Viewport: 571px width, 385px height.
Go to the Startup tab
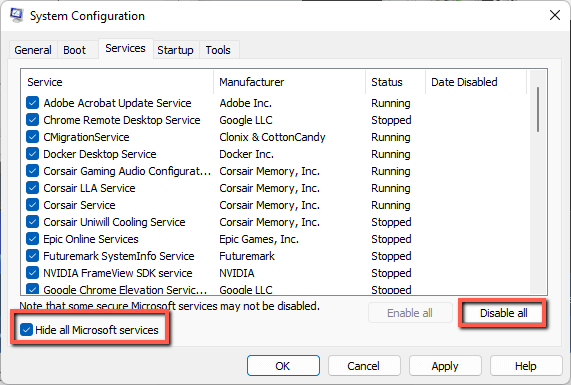176,50
